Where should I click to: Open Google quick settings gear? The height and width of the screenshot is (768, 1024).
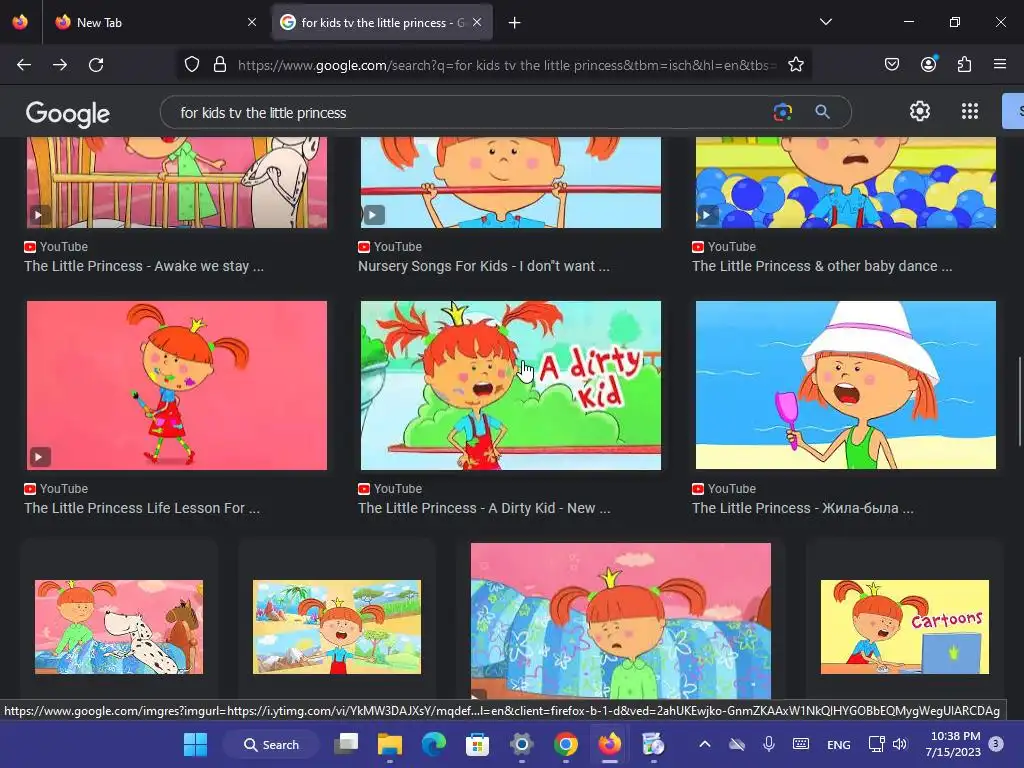pyautogui.click(x=920, y=111)
